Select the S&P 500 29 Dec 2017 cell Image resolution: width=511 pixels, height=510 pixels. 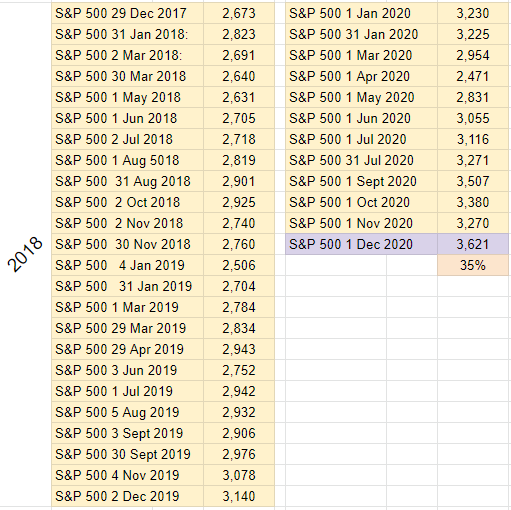click(127, 13)
